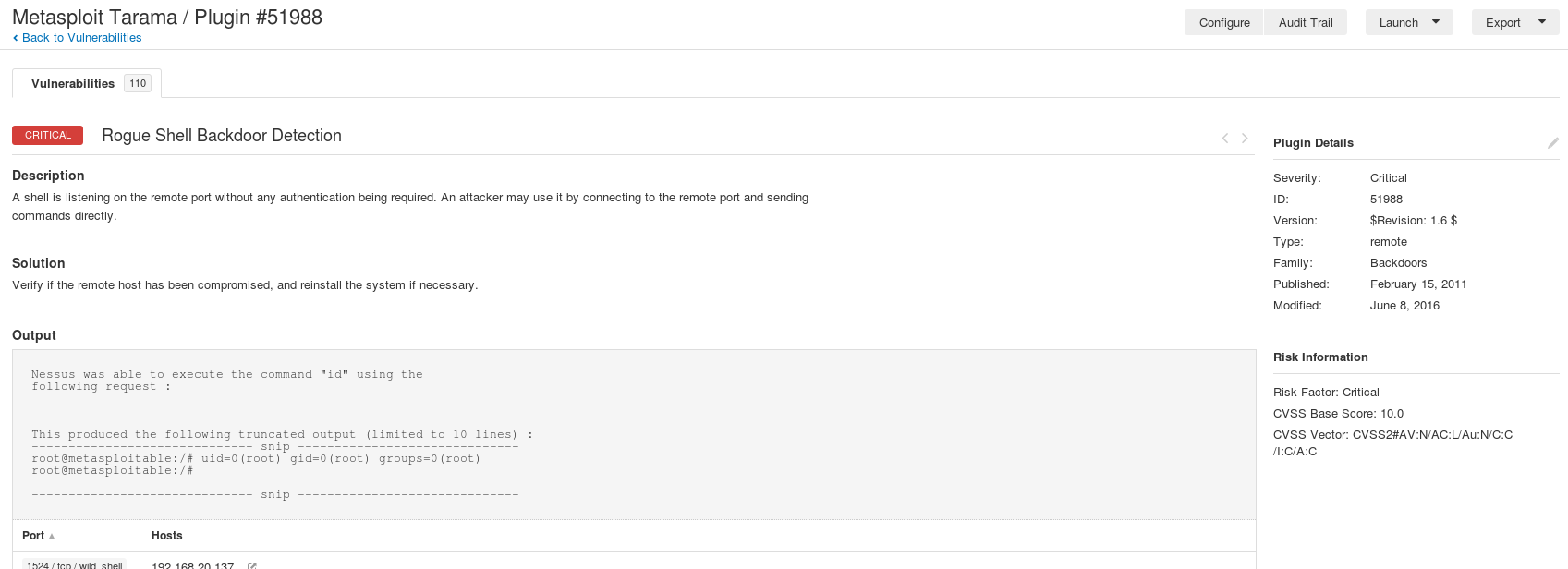
Task: Open the Export menu button
Action: pos(1515,22)
